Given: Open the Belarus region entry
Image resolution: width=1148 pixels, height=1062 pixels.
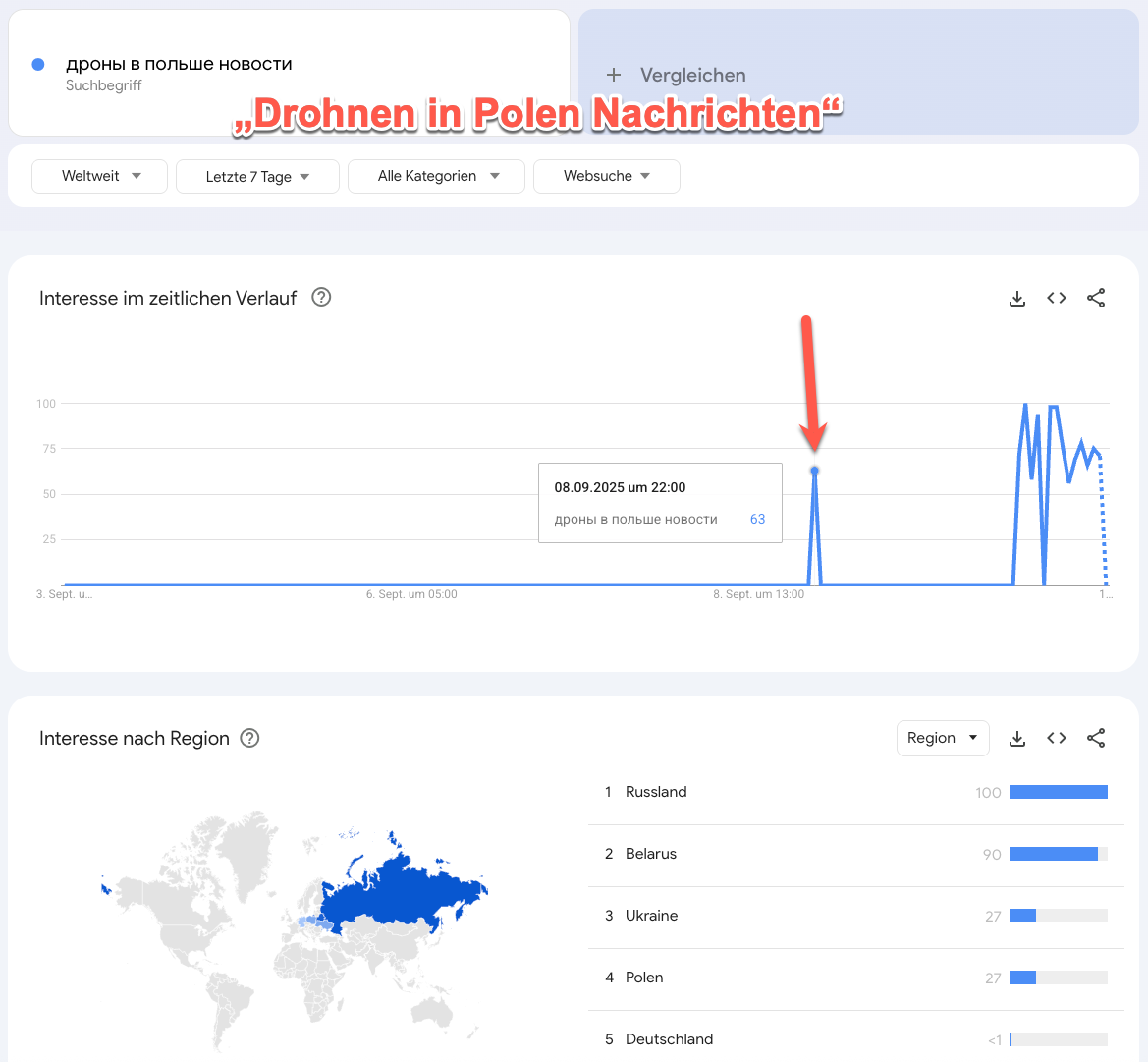Looking at the screenshot, I should pos(651,854).
